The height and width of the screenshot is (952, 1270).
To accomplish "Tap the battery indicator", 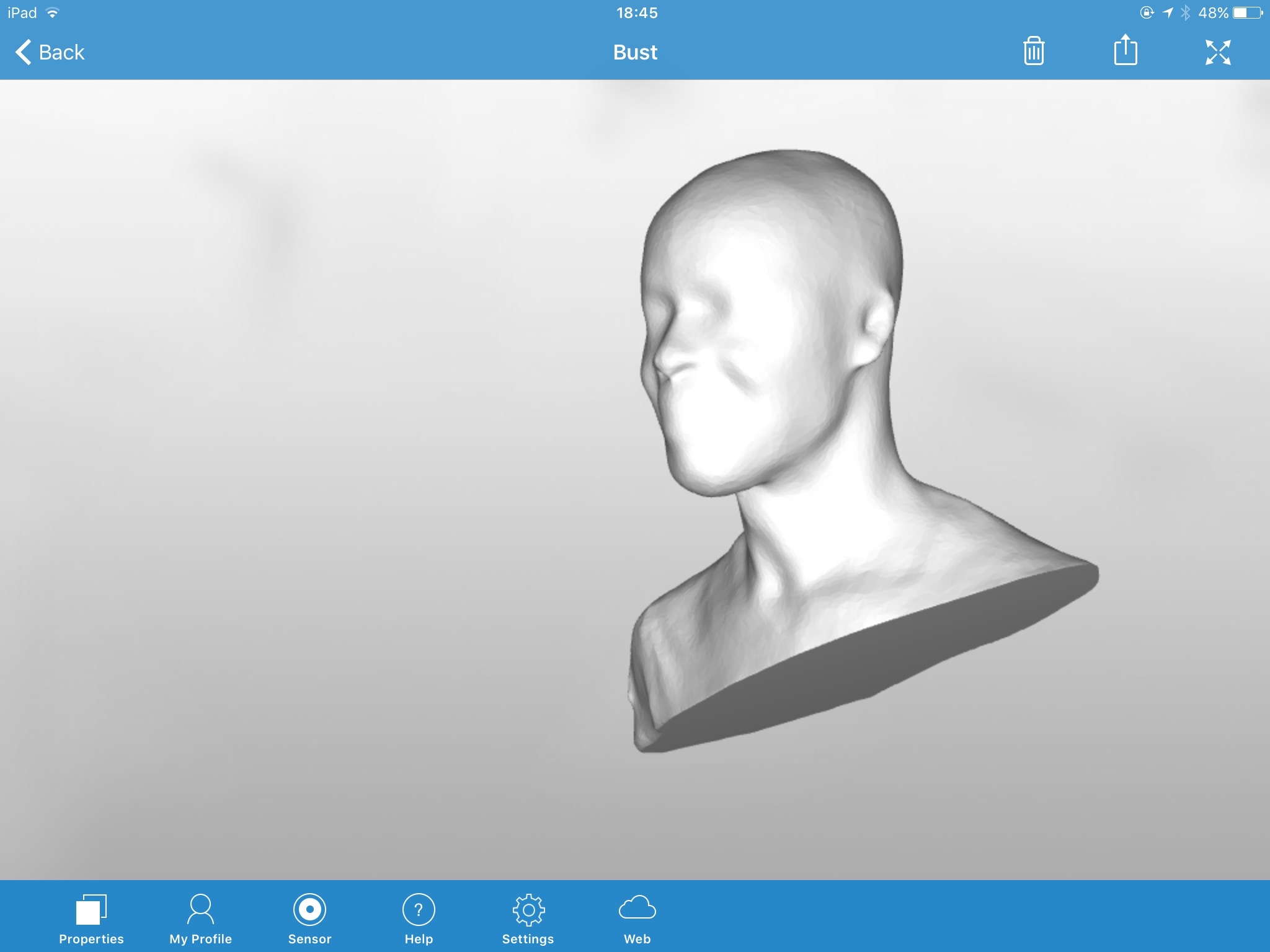I will click(x=1247, y=13).
